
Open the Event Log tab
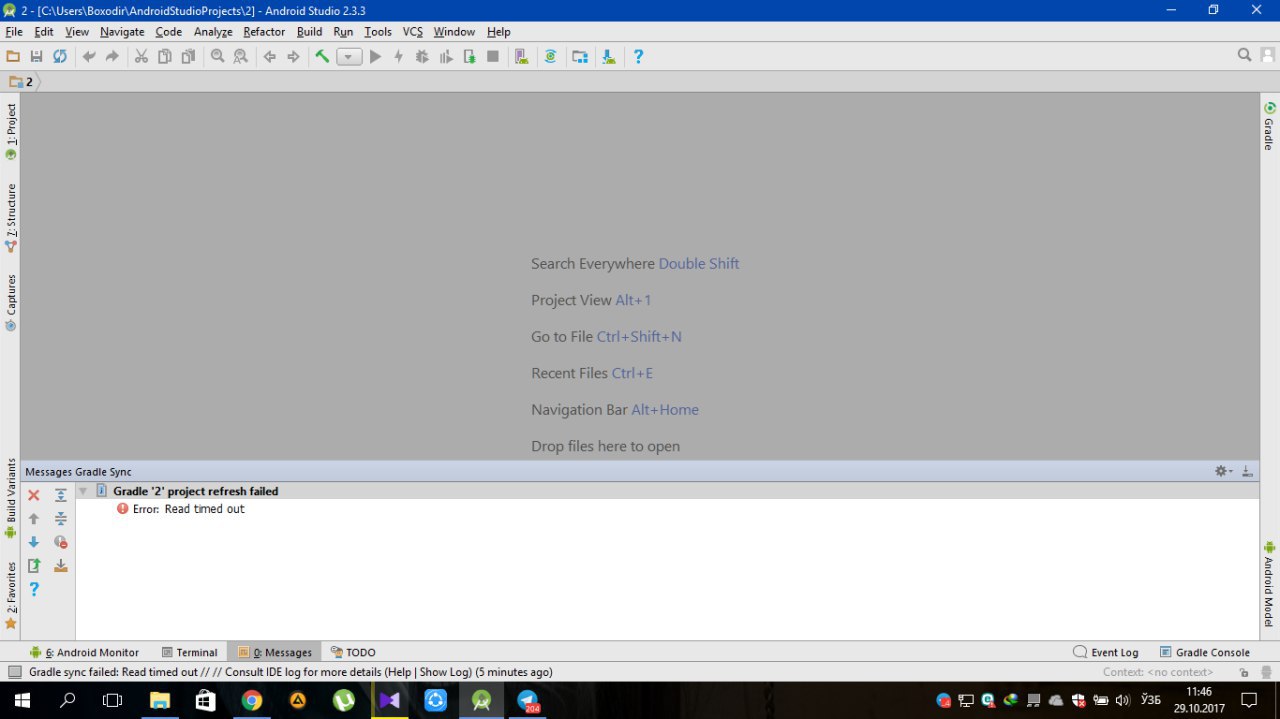click(x=1106, y=652)
